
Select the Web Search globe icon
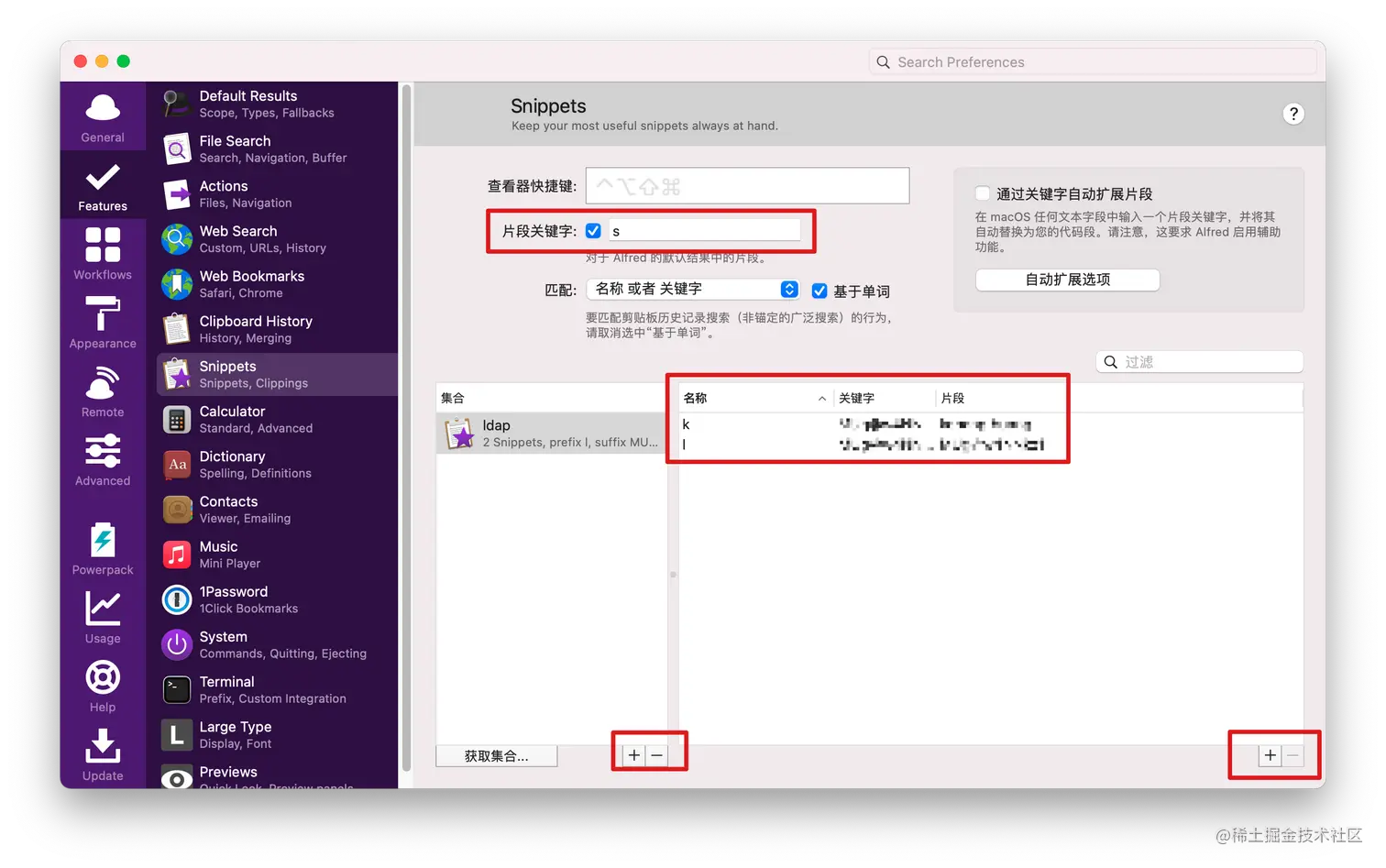pos(177,238)
